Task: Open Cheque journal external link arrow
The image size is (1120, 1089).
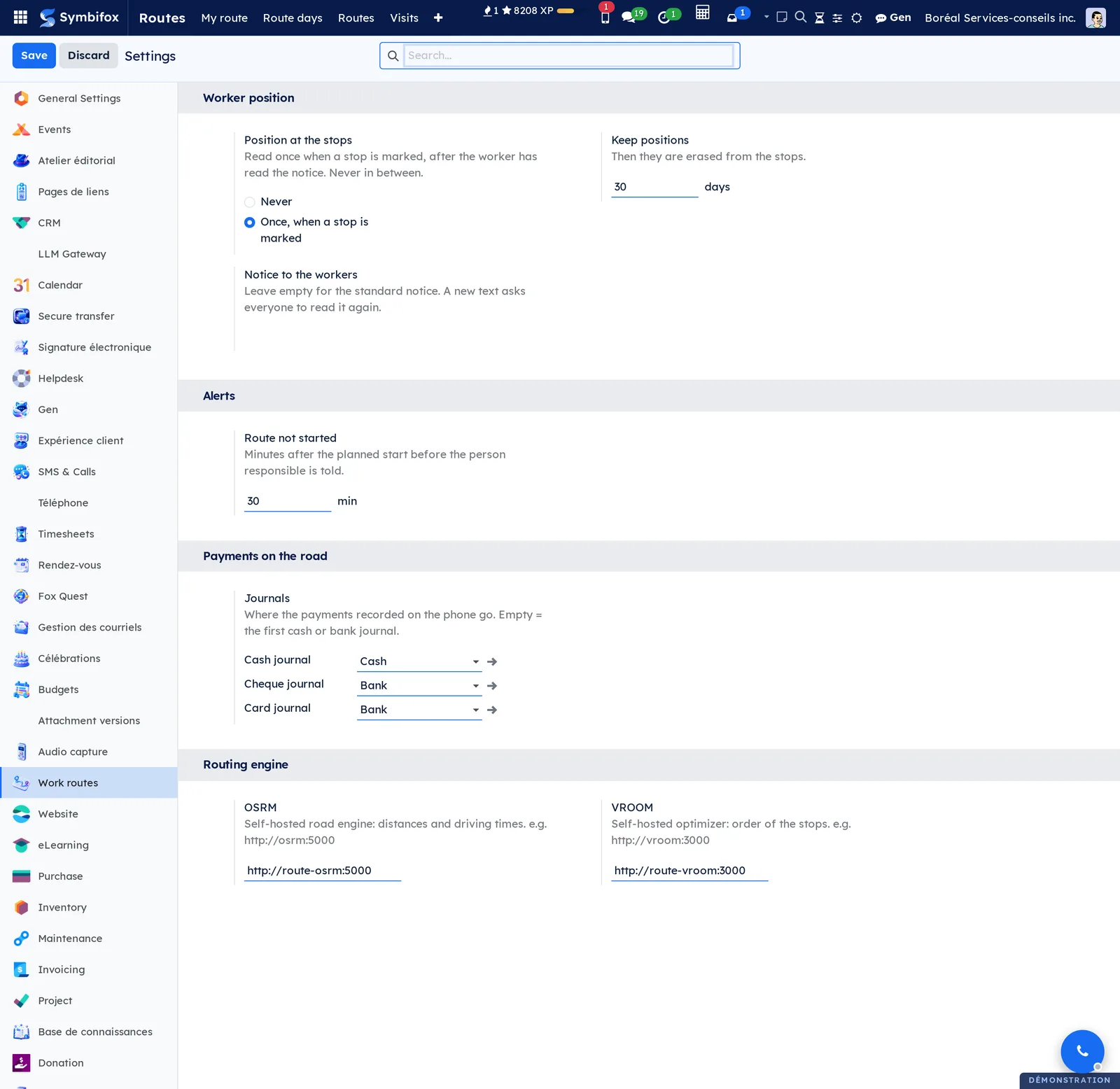Action: [492, 686]
